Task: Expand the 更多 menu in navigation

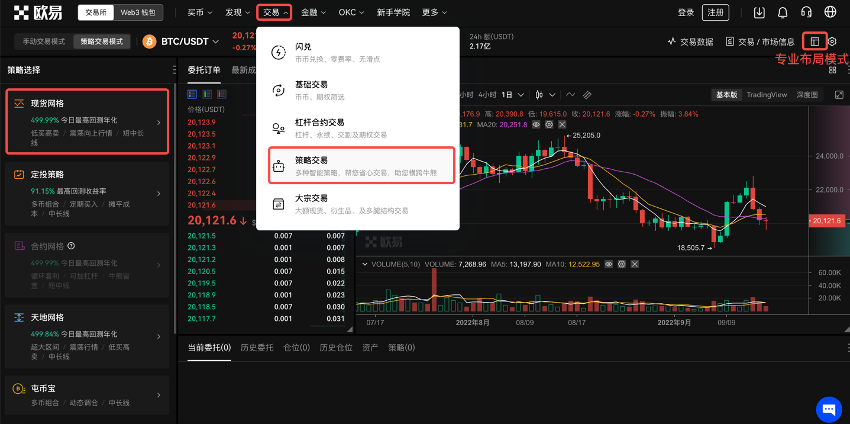Action: [x=432, y=13]
